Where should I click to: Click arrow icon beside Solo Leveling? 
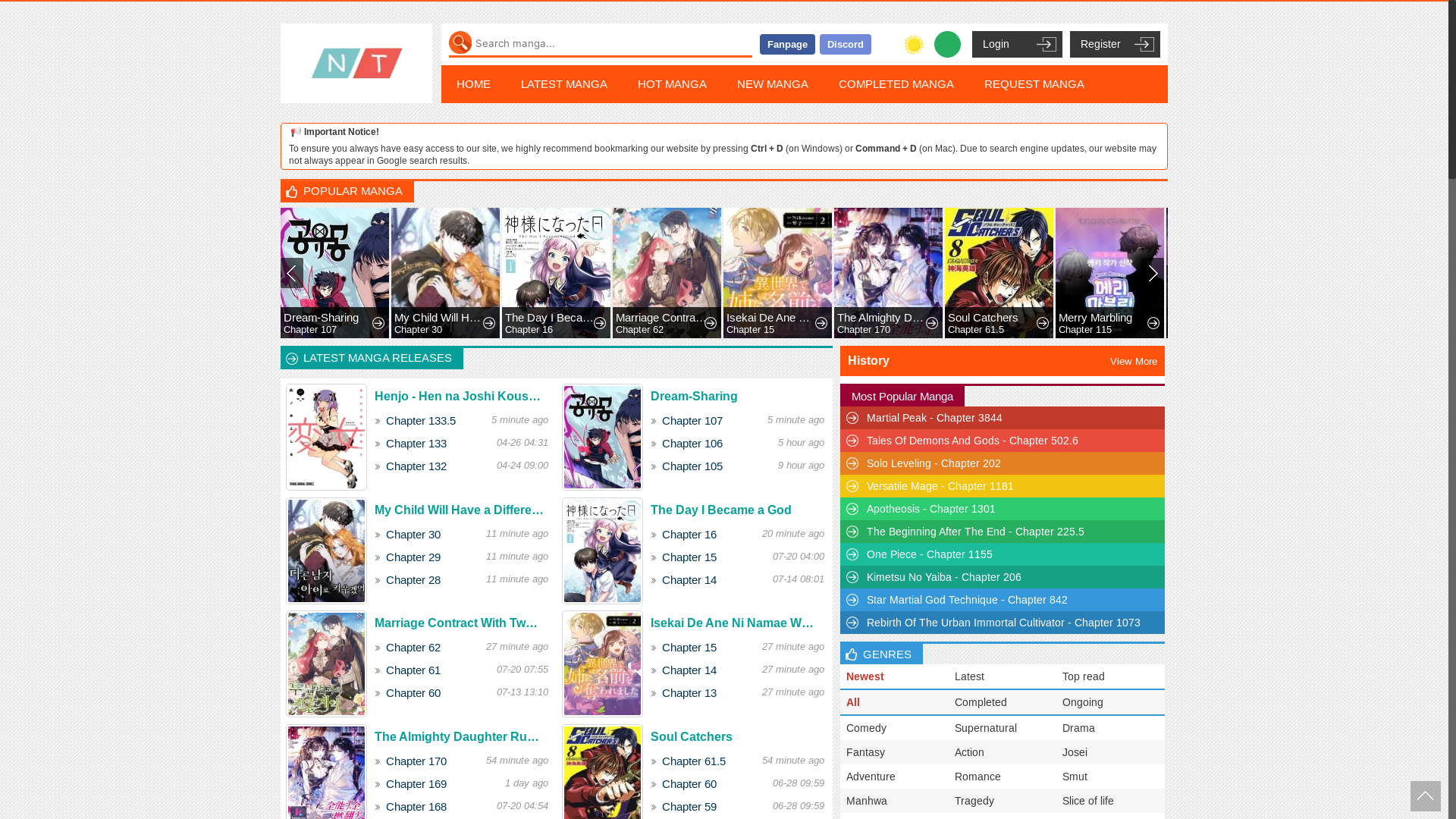point(852,463)
